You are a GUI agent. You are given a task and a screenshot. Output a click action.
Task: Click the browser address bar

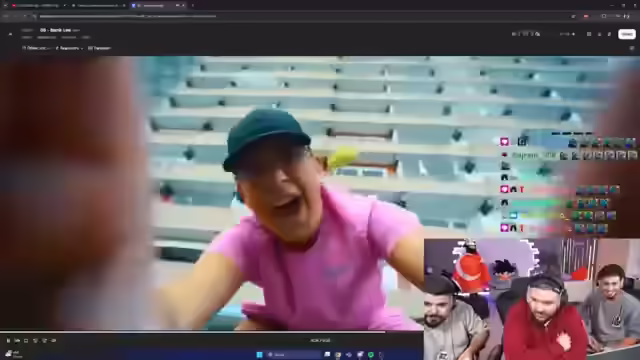[302, 16]
